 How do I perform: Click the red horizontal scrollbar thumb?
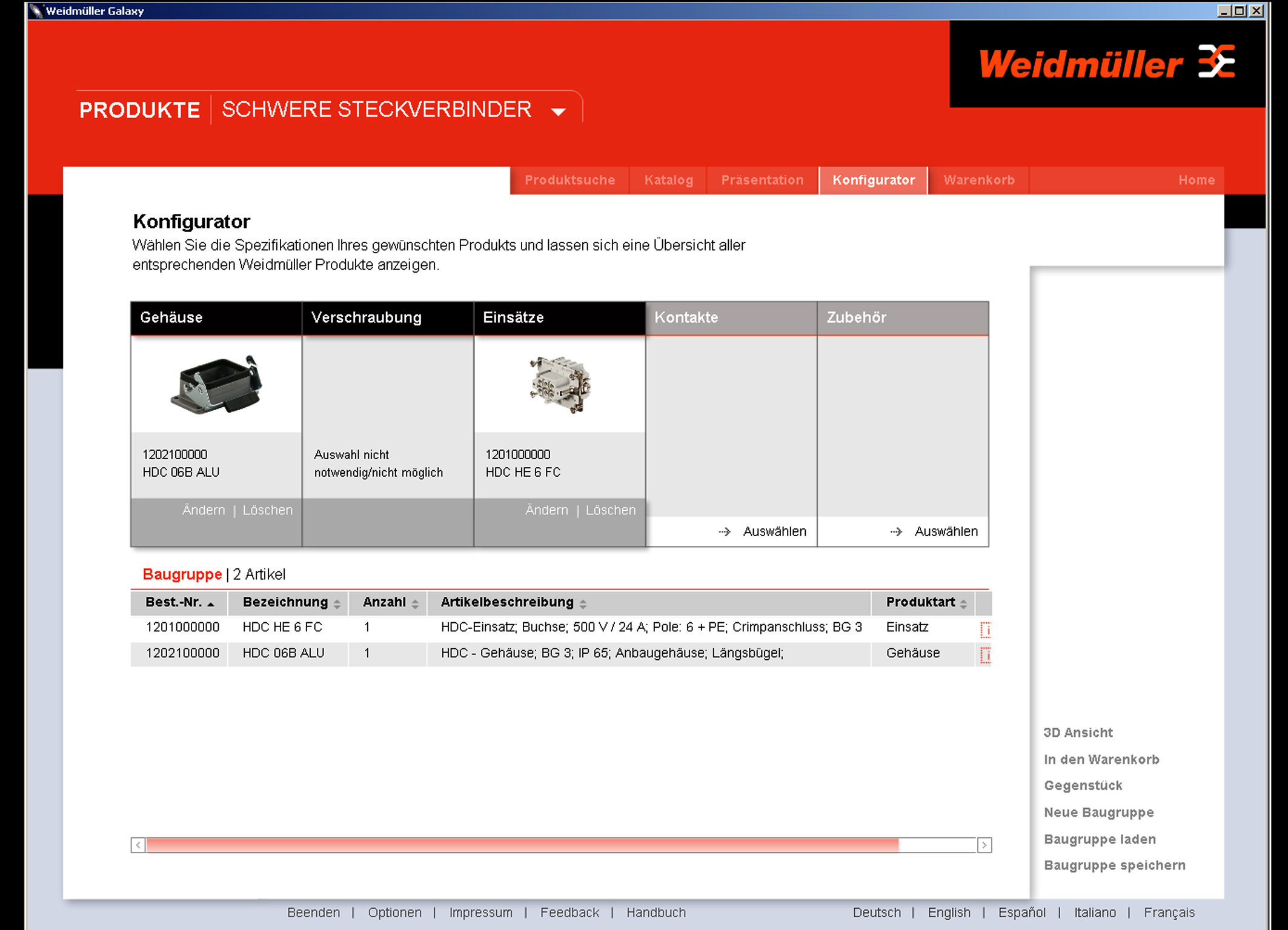coord(521,845)
